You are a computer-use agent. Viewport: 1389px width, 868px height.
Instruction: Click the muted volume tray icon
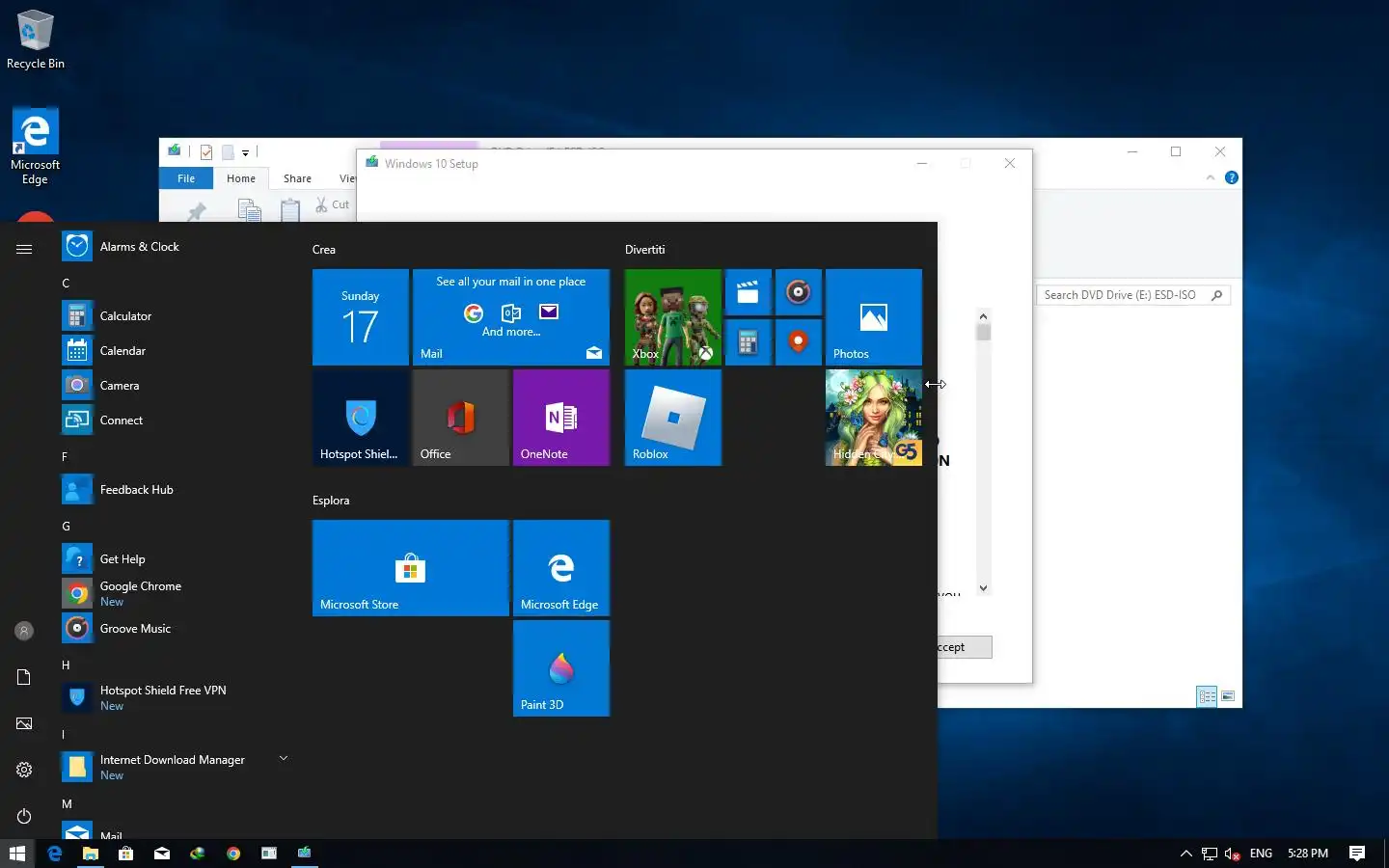1232,854
